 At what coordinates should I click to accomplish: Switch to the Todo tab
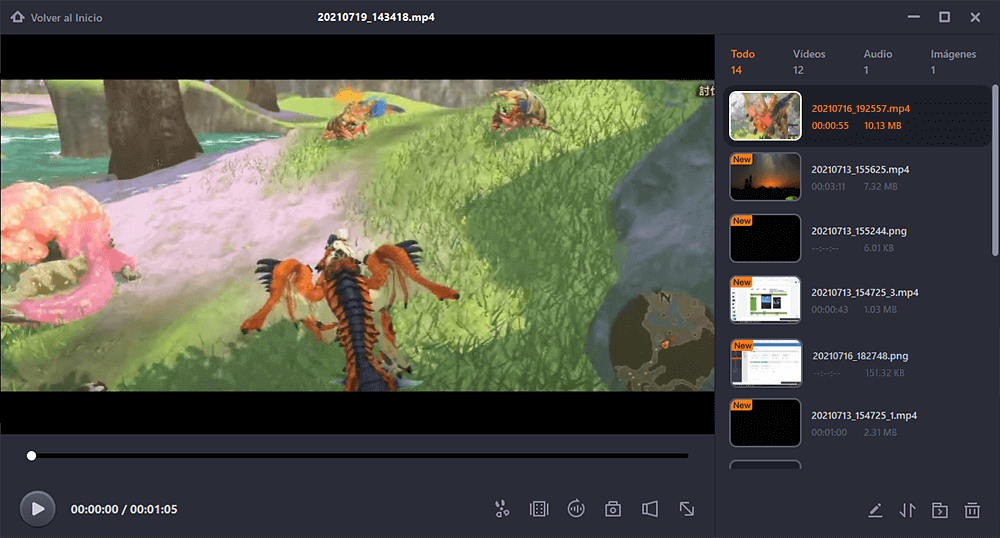(x=742, y=62)
